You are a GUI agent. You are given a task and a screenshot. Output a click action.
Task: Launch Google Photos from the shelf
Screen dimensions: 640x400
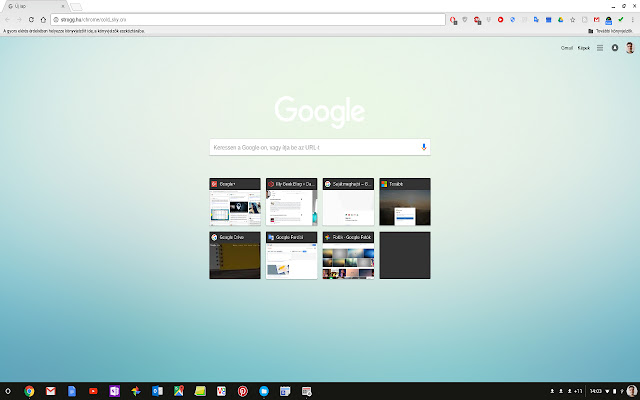pyautogui.click(x=136, y=391)
